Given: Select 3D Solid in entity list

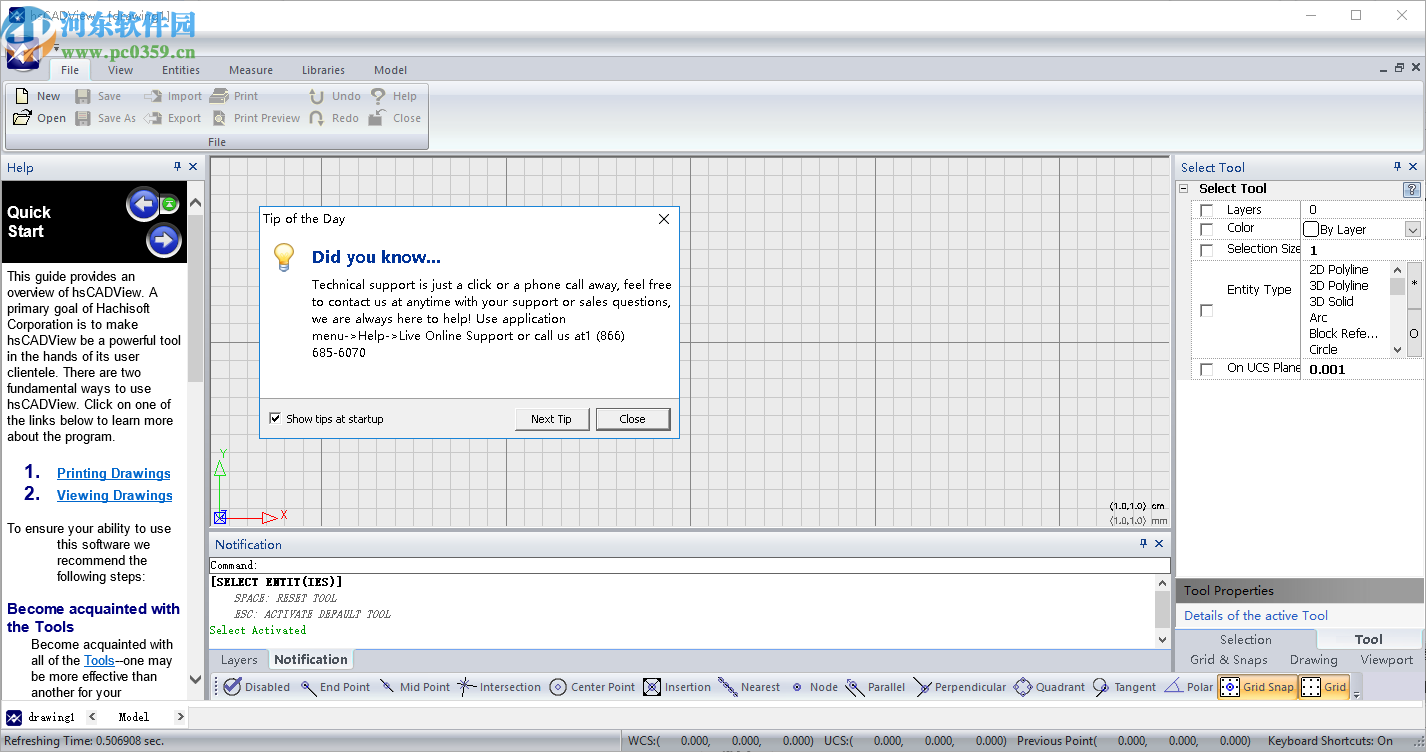Looking at the screenshot, I should 1331,302.
